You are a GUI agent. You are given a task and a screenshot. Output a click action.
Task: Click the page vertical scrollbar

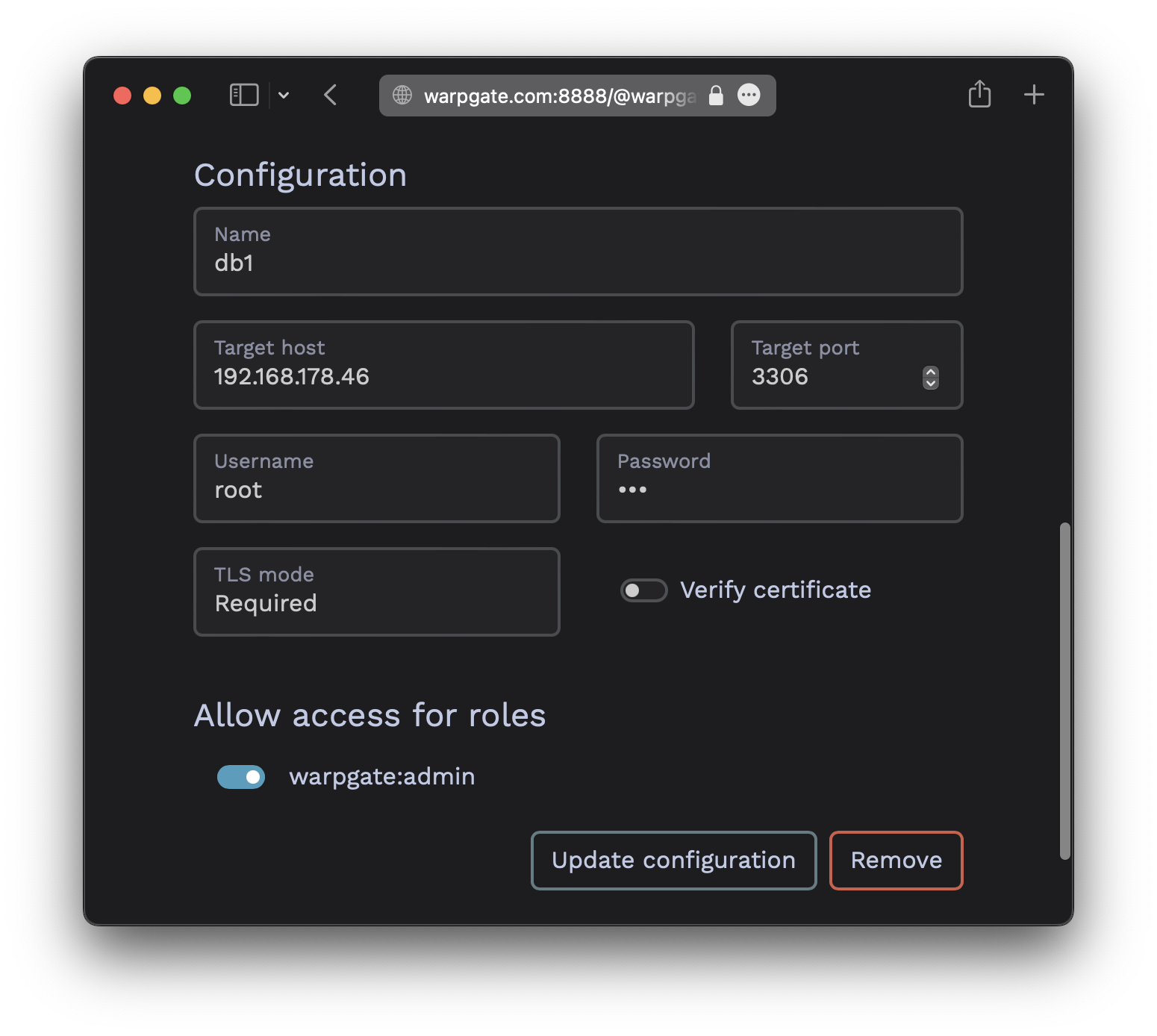coord(1065,691)
